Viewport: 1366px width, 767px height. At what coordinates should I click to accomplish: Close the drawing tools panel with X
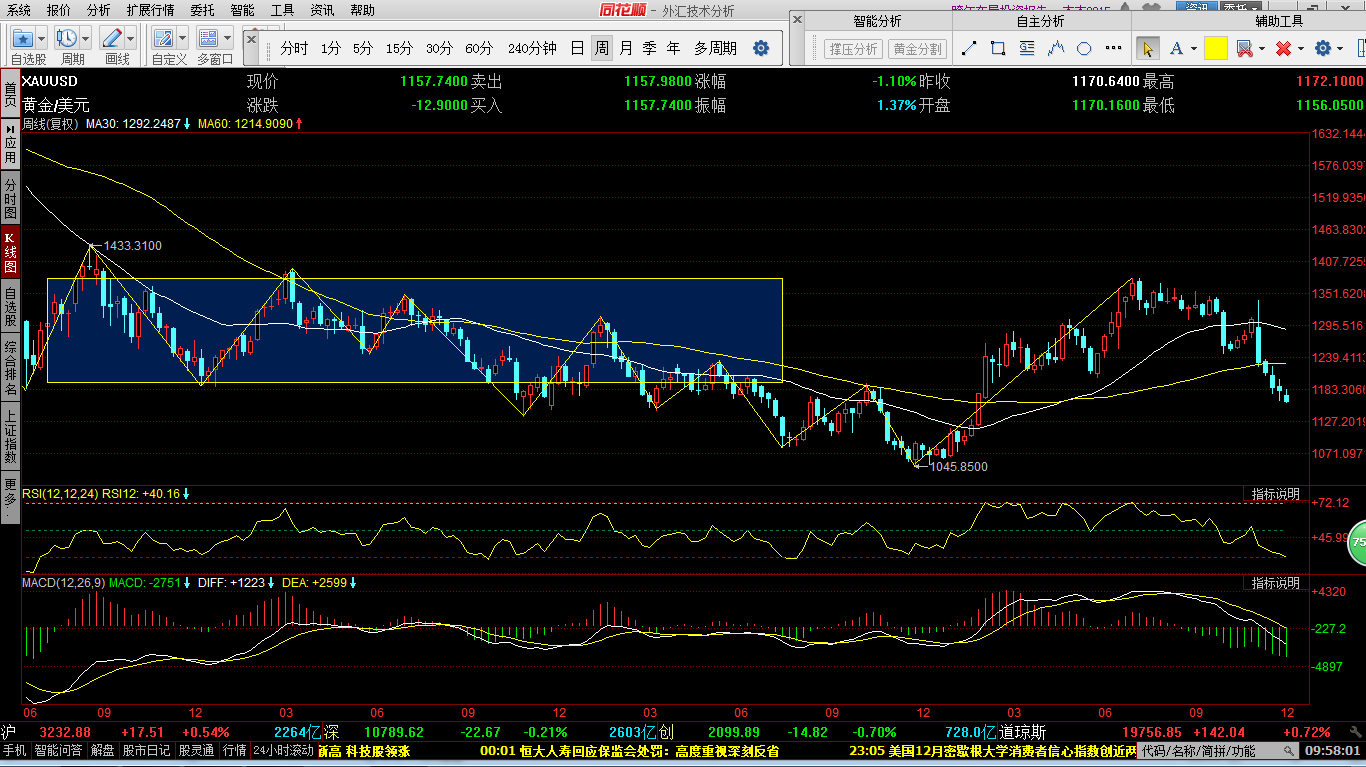(x=797, y=21)
